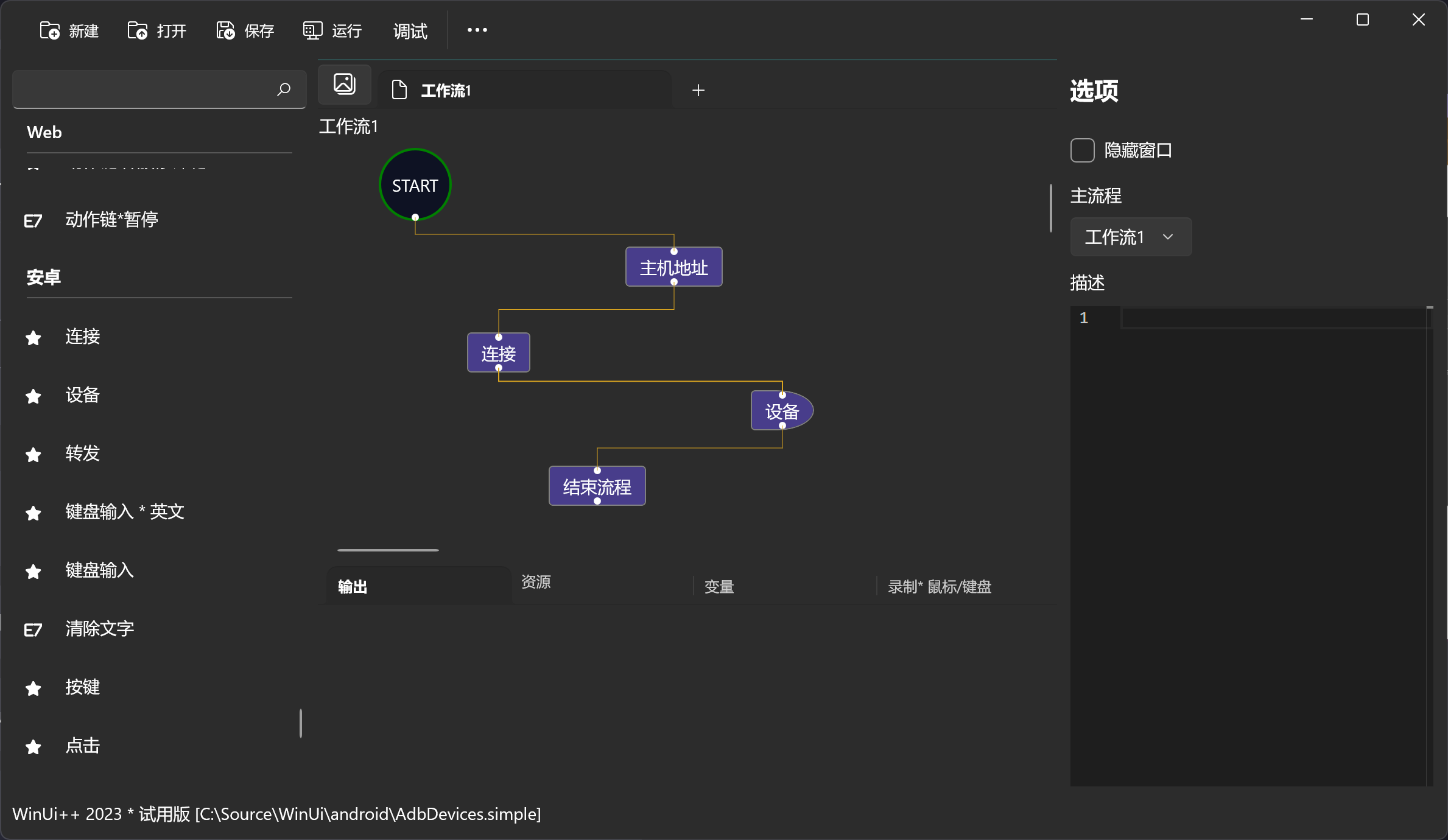Click the Open (打开) folder icon

pyautogui.click(x=138, y=30)
